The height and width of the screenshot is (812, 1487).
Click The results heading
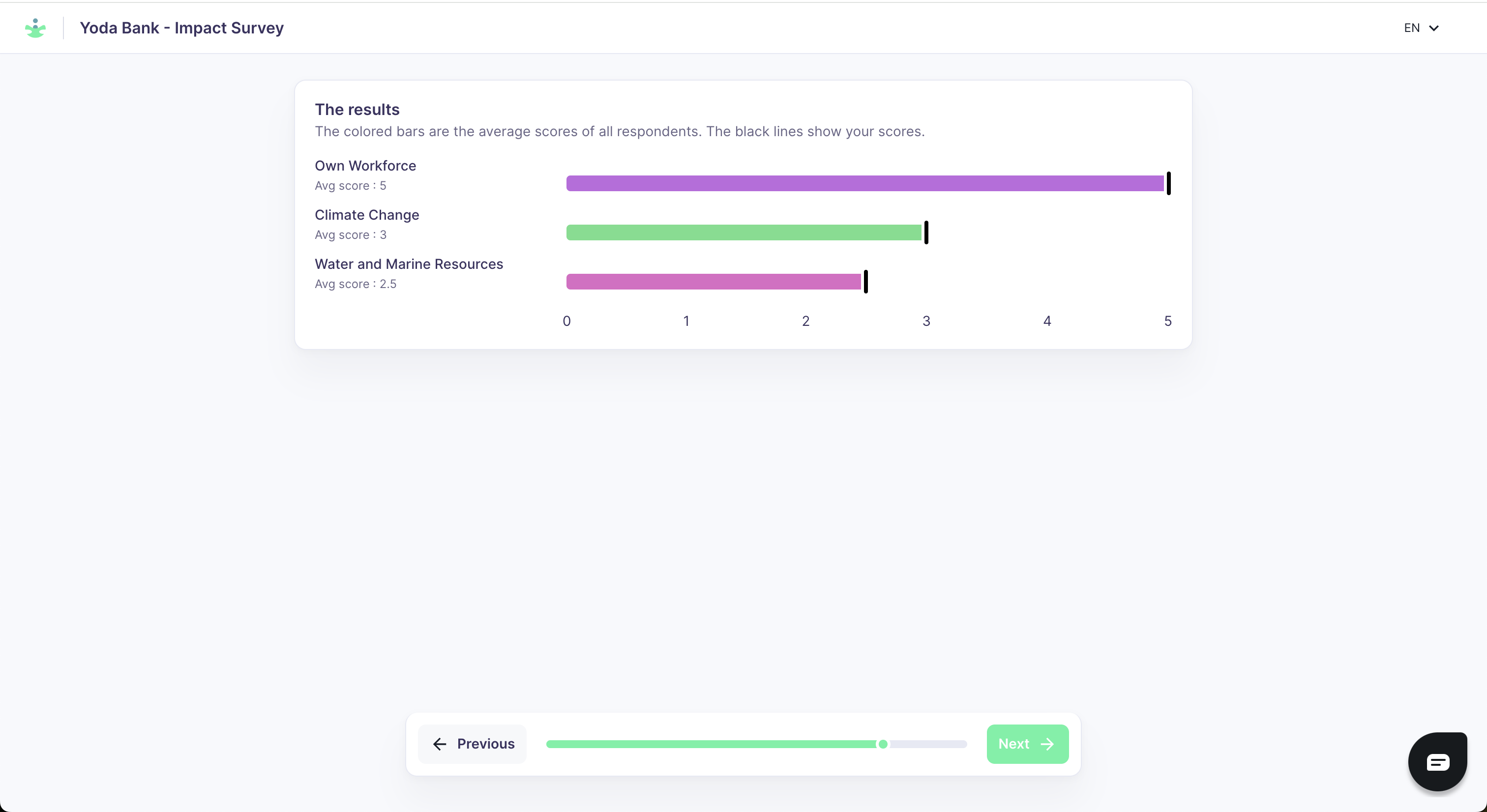point(357,109)
